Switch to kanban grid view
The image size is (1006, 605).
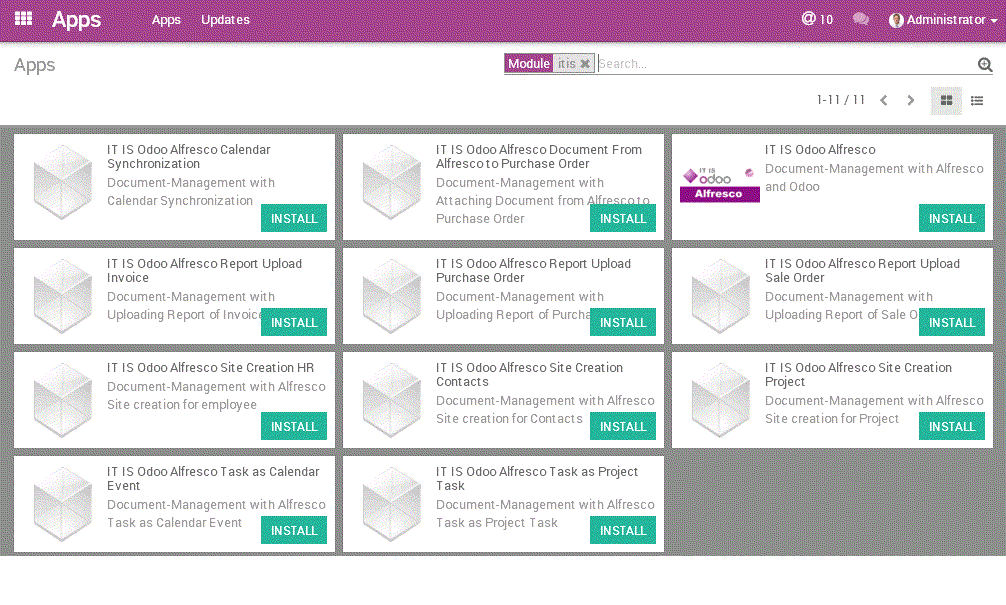pyautogui.click(x=946, y=100)
